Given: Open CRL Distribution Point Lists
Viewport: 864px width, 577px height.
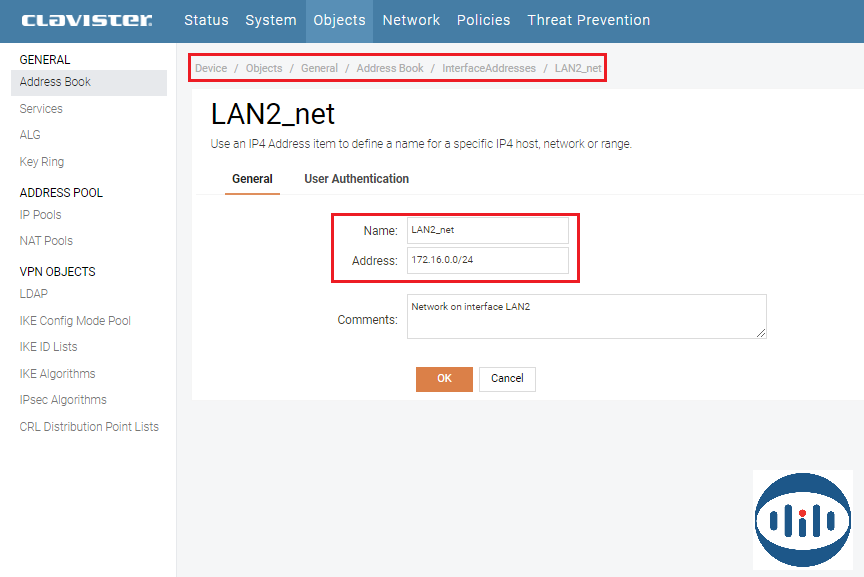Looking at the screenshot, I should click(89, 427).
